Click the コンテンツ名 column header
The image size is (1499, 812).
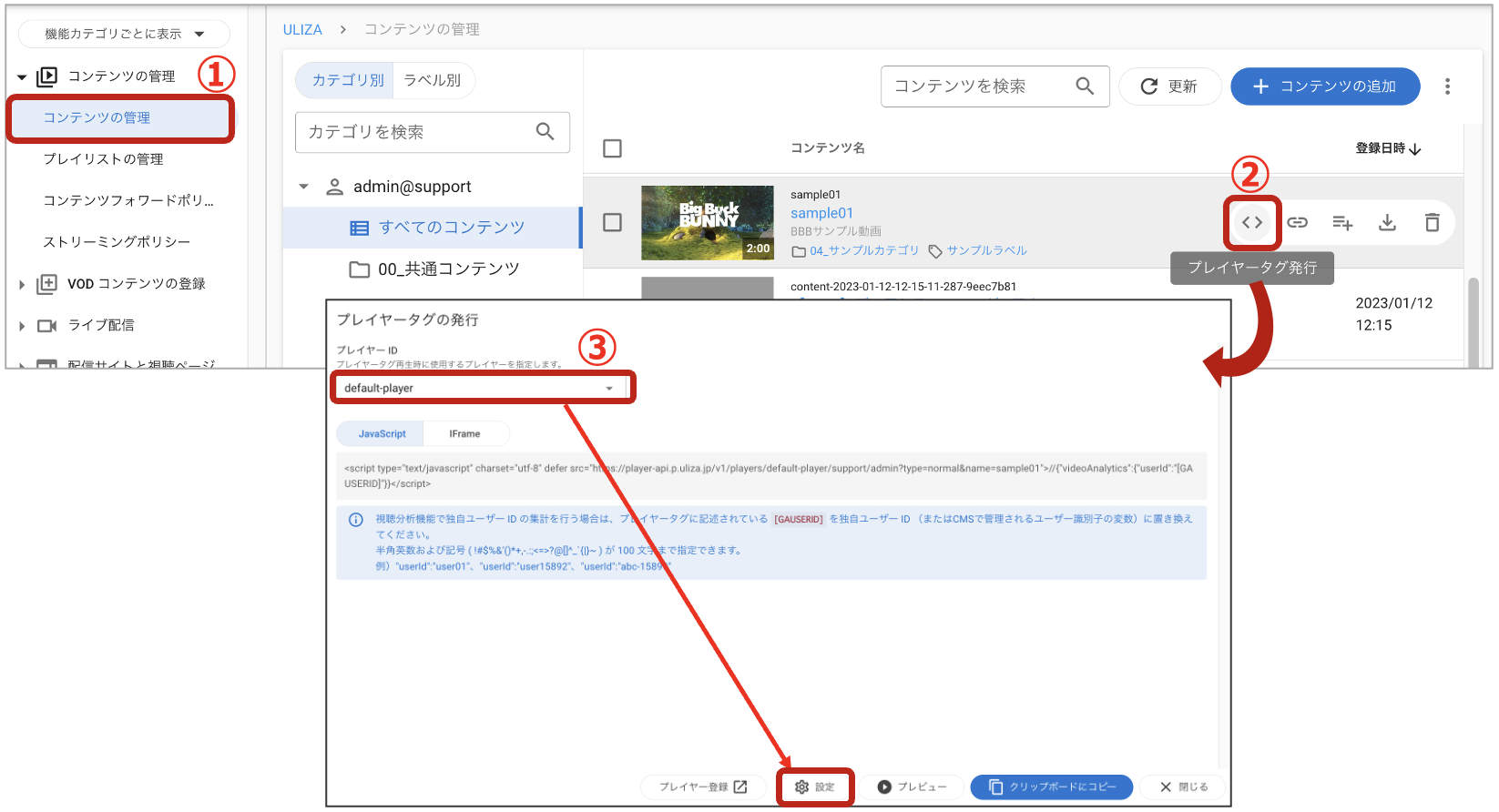827,148
